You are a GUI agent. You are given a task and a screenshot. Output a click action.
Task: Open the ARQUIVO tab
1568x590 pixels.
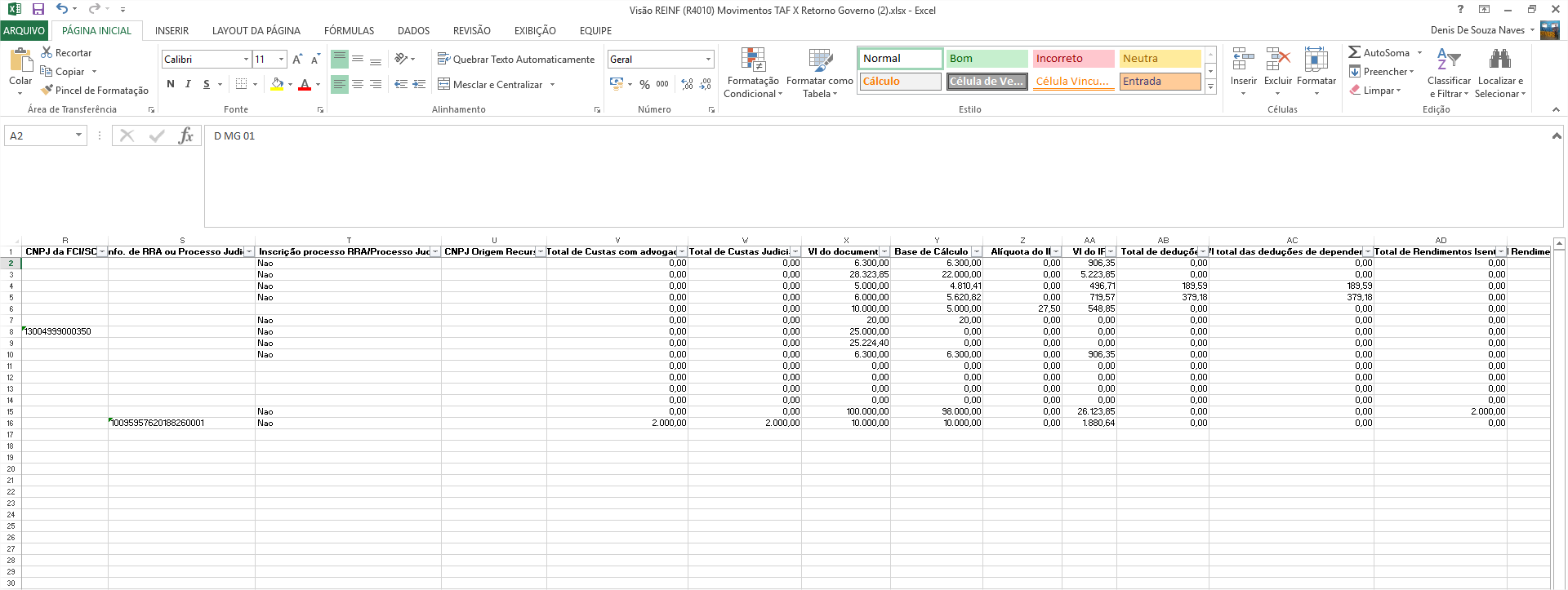(x=24, y=31)
